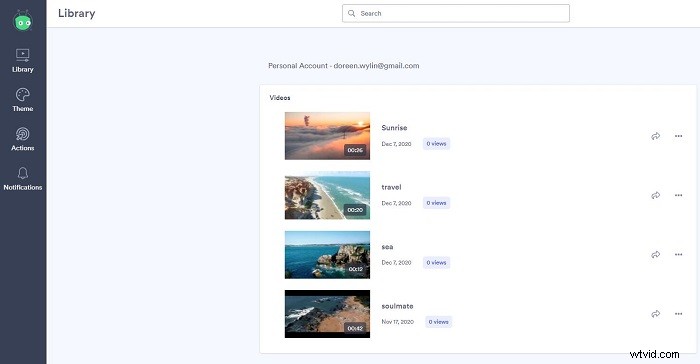Screen dimensions: 700x364
Task: Open more options for sea video
Action: point(679,255)
